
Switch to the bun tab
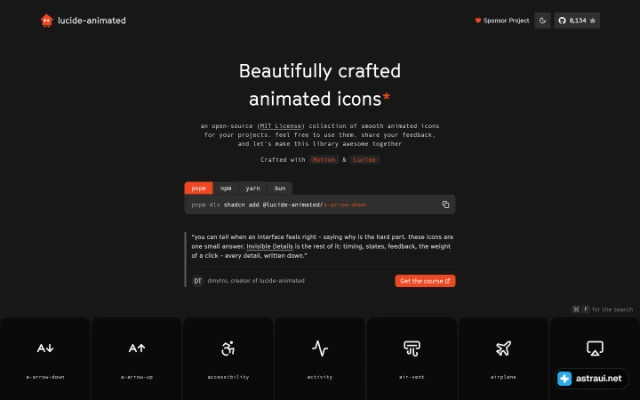click(280, 188)
